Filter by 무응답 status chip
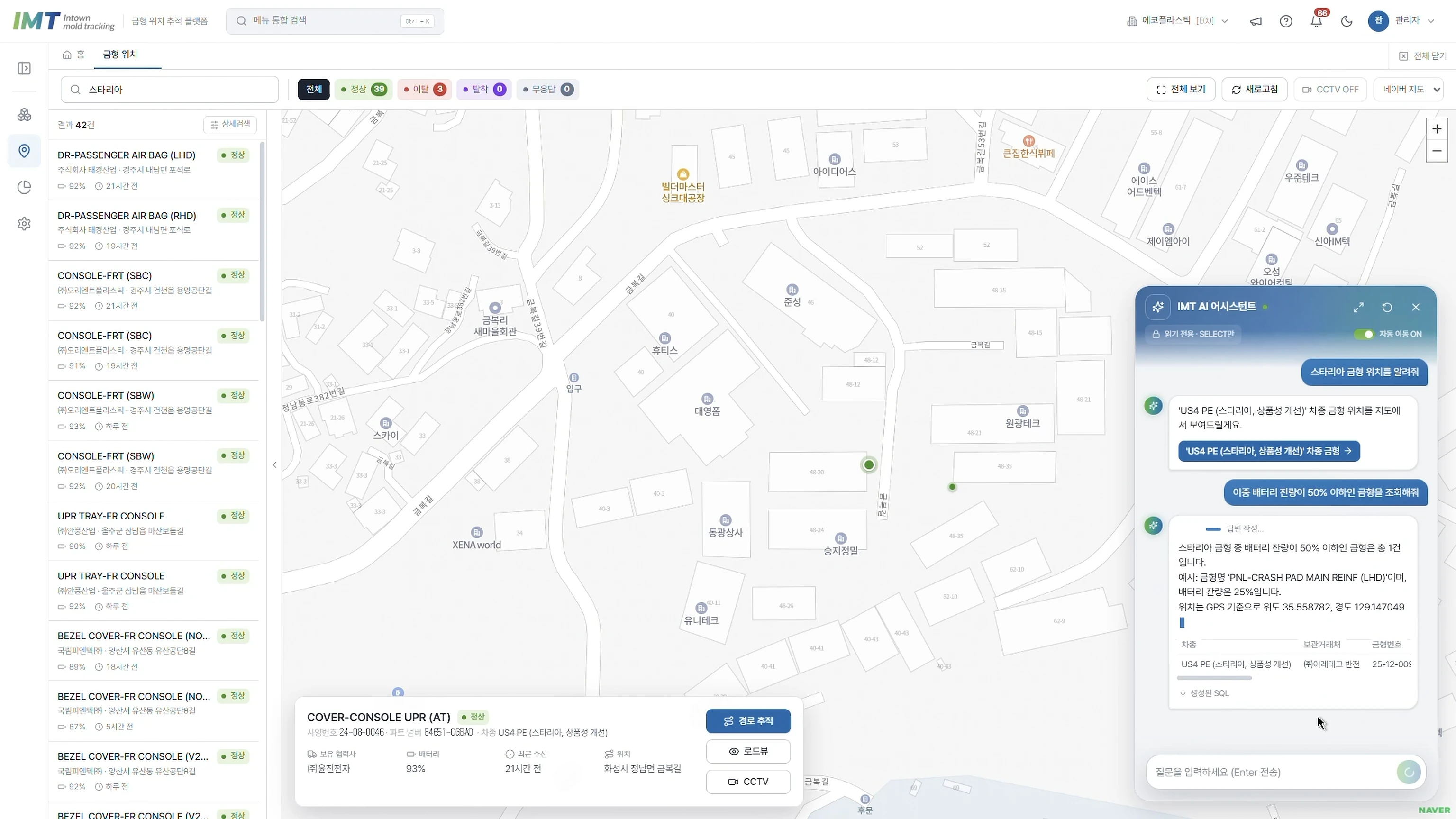The width and height of the screenshot is (1456, 819). point(547,89)
